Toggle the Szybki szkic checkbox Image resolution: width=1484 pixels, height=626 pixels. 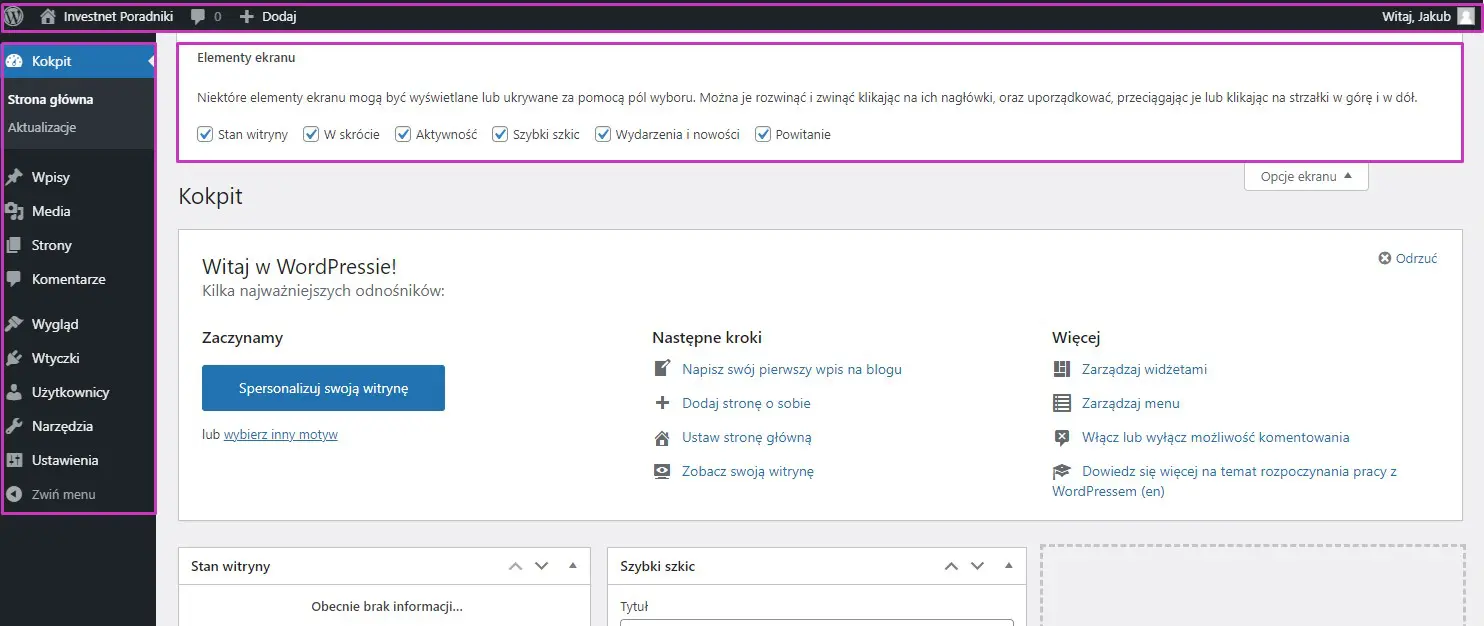click(500, 134)
